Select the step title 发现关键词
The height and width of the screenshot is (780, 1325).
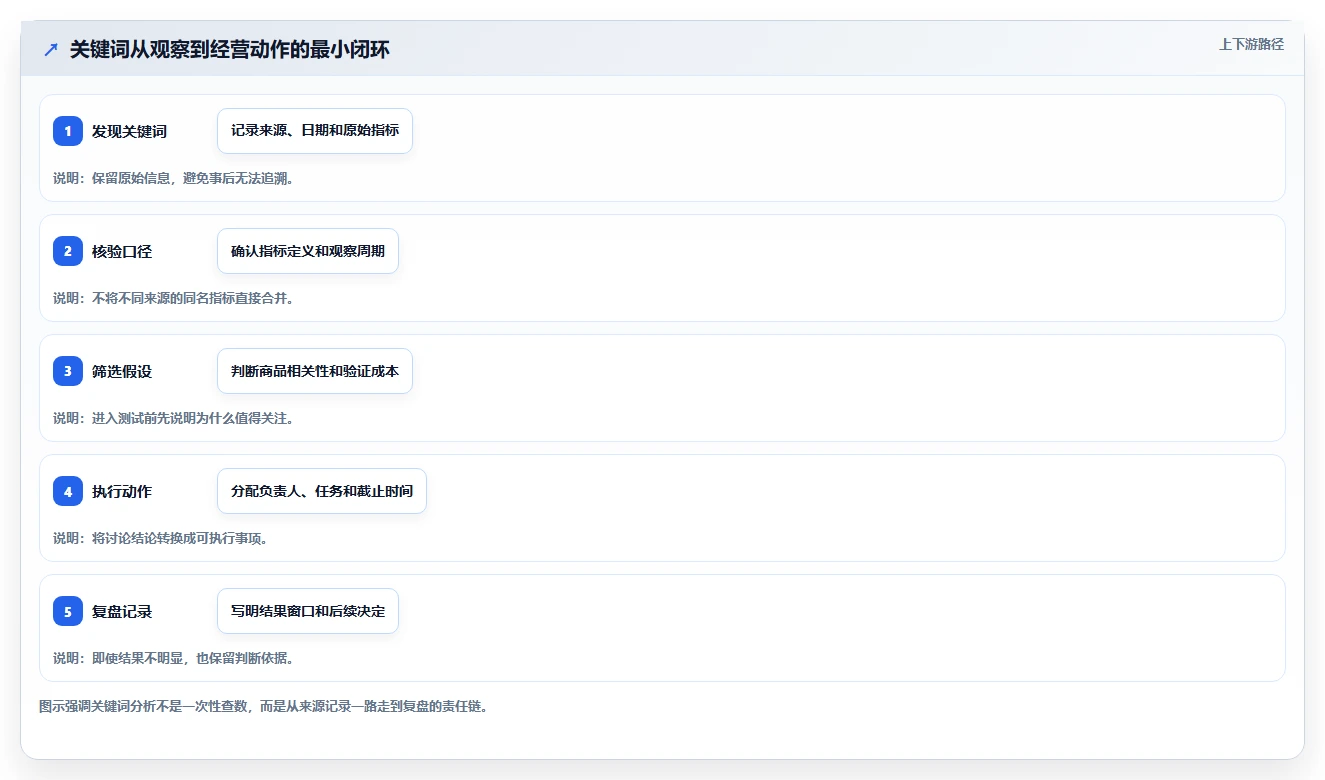tap(129, 131)
